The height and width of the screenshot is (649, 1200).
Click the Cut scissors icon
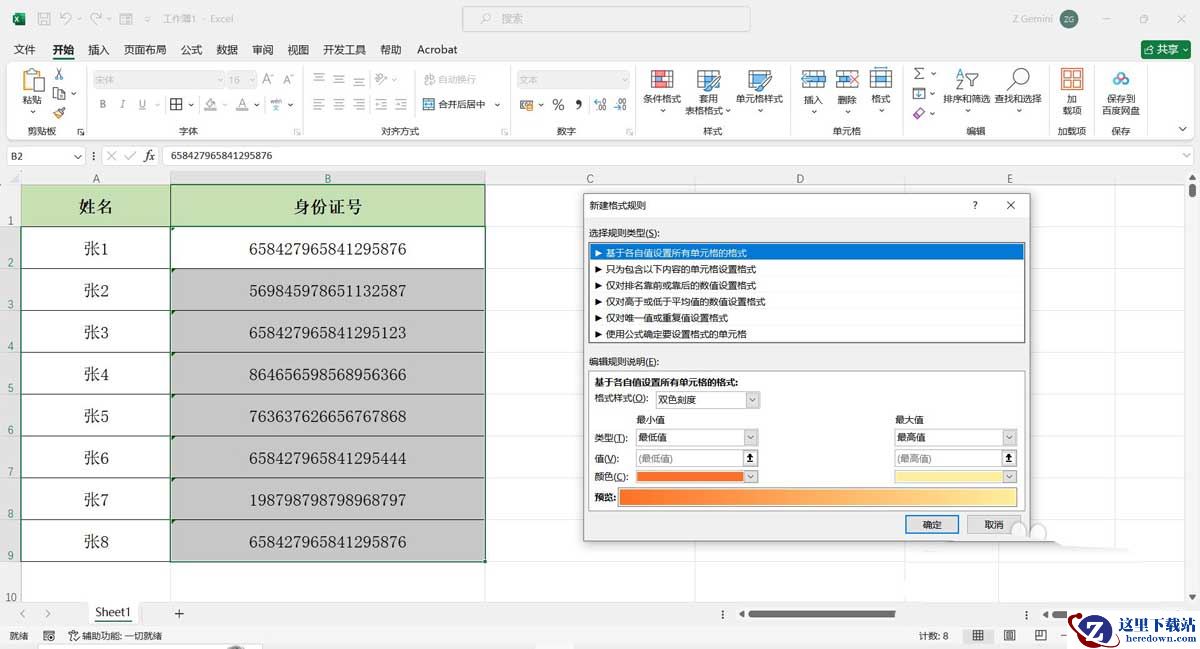(59, 74)
